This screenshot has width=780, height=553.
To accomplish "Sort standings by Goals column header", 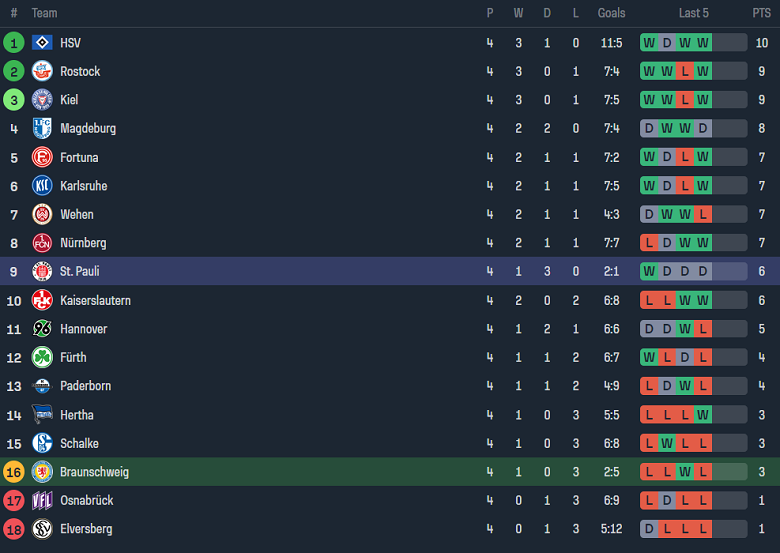I will click(611, 13).
